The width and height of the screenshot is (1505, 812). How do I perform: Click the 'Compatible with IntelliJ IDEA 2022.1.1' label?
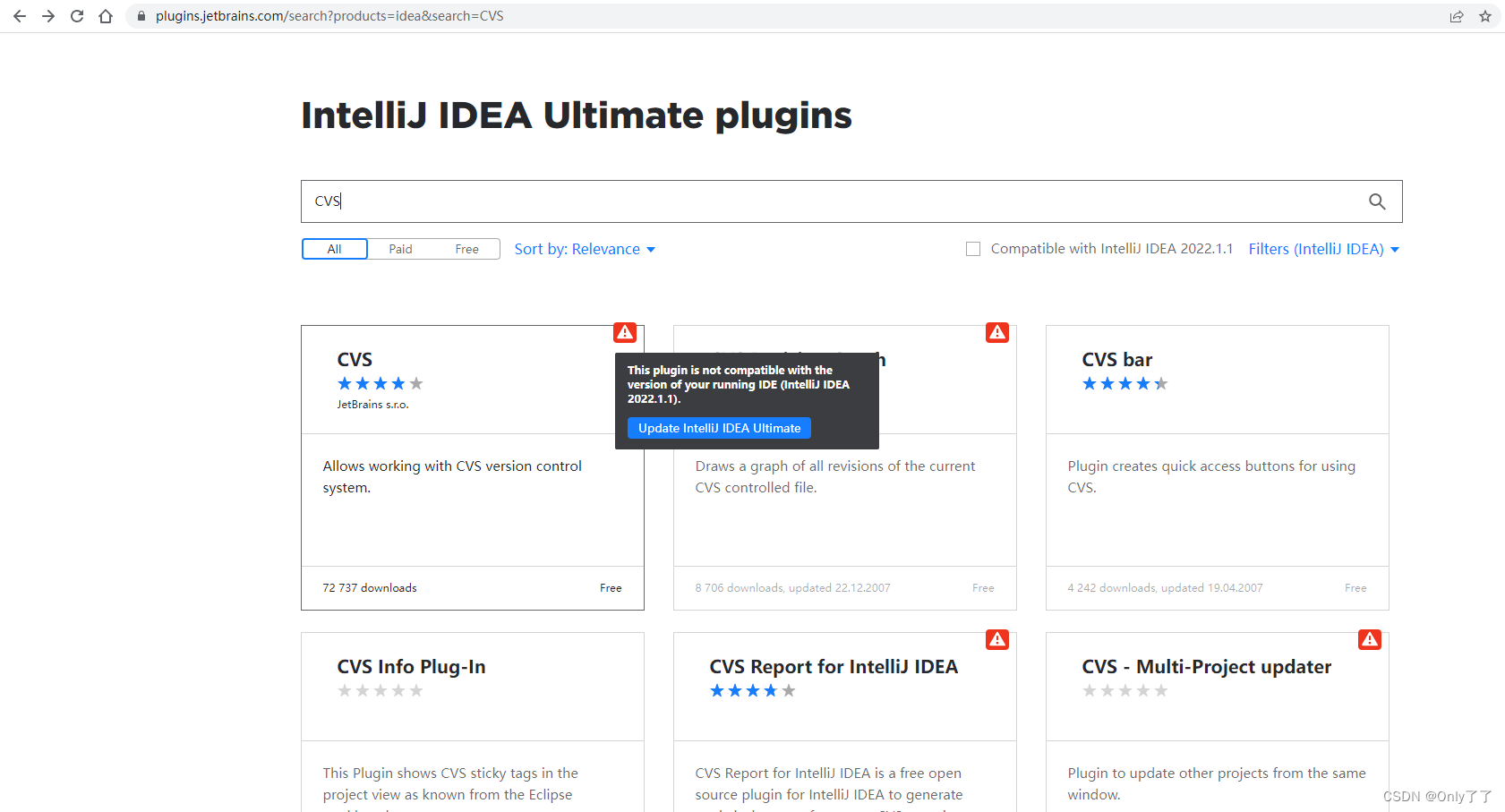click(1112, 249)
